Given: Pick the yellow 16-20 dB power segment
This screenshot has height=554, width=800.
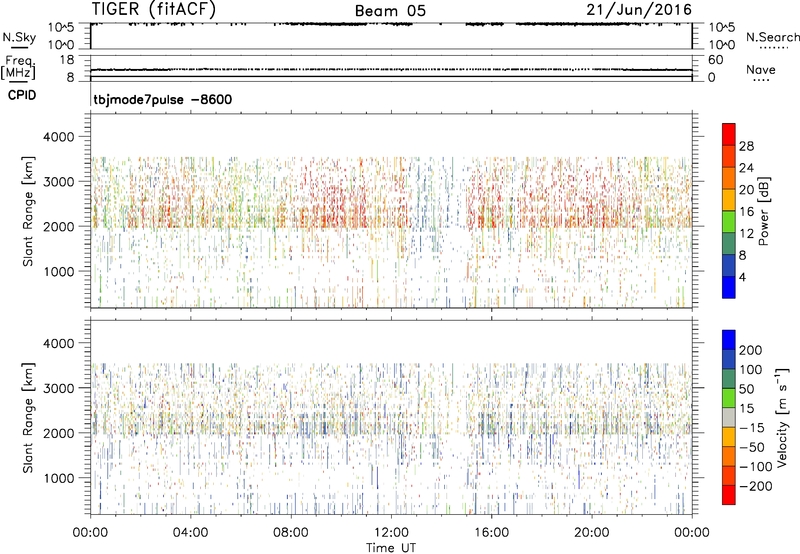Looking at the screenshot, I should 729,199.
